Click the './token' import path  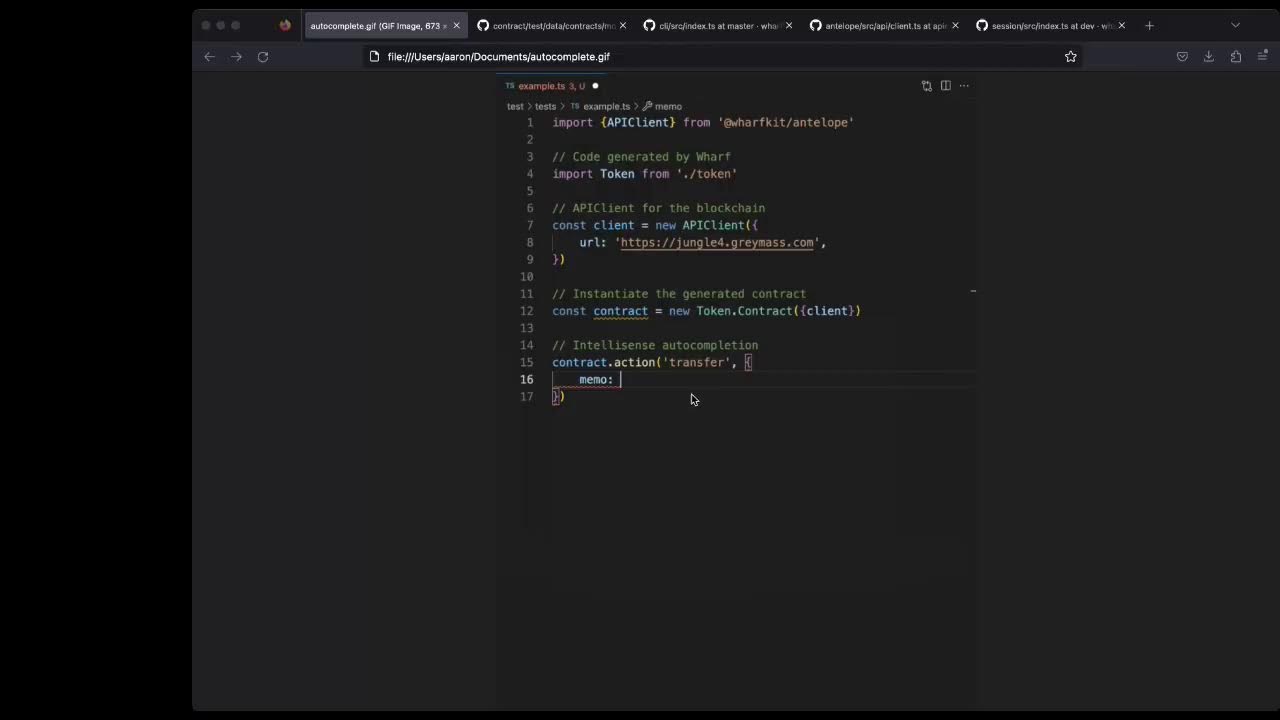(x=707, y=174)
